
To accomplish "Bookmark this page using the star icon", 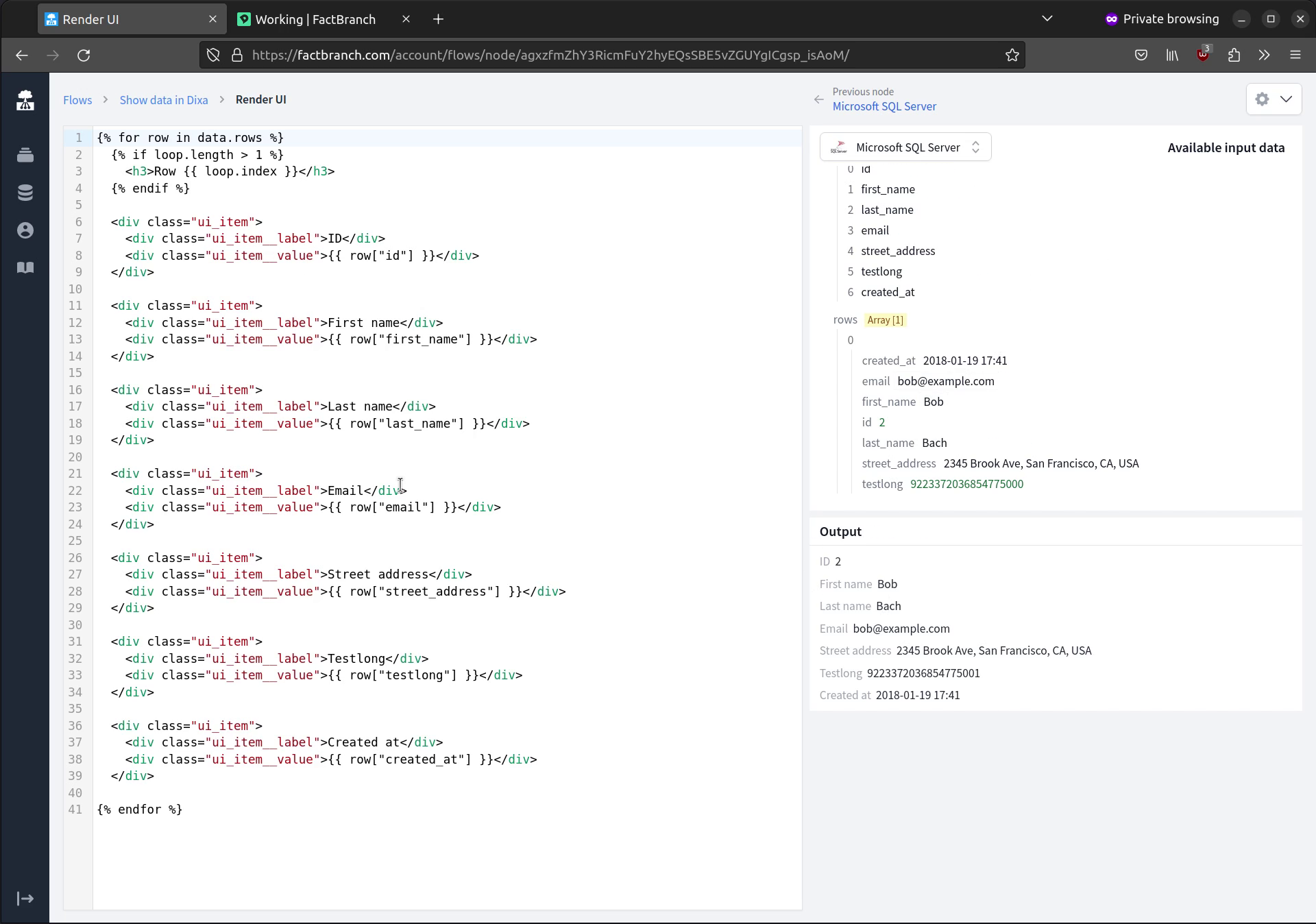I will click(1012, 55).
